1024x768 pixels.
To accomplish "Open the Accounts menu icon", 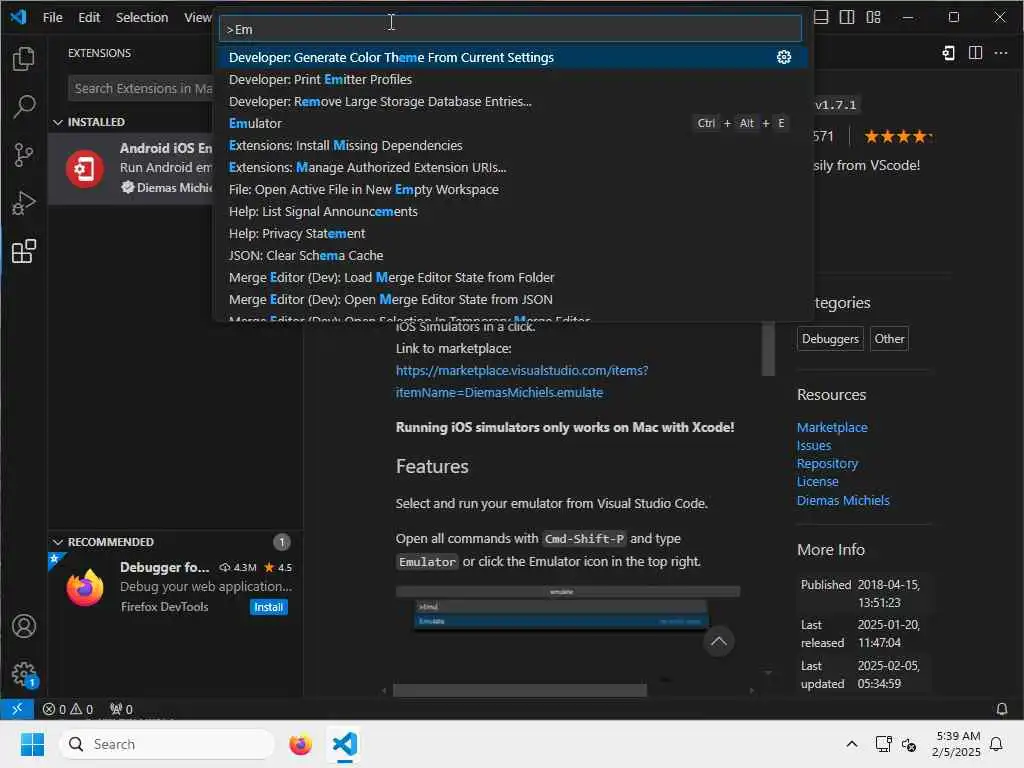I will [24, 626].
